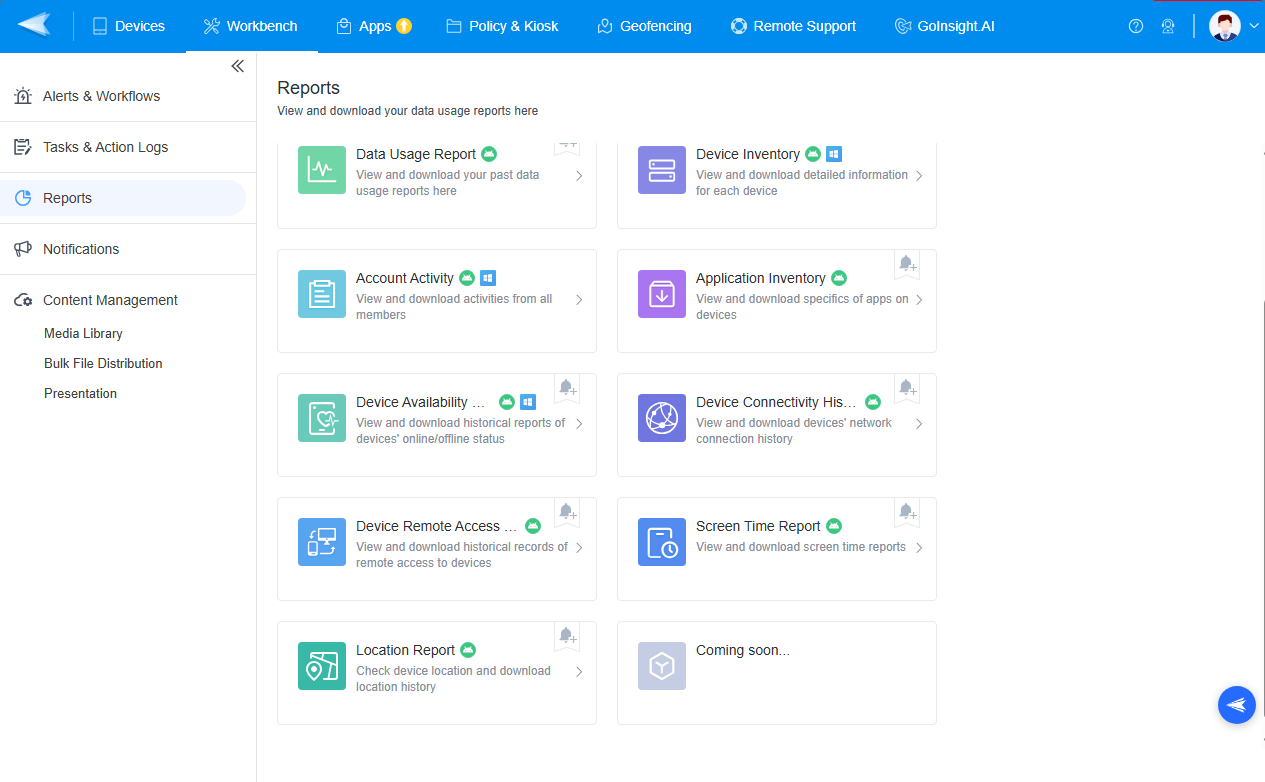This screenshot has width=1265, height=782.
Task: Click the Device Connectivity History globe icon
Action: click(x=662, y=418)
